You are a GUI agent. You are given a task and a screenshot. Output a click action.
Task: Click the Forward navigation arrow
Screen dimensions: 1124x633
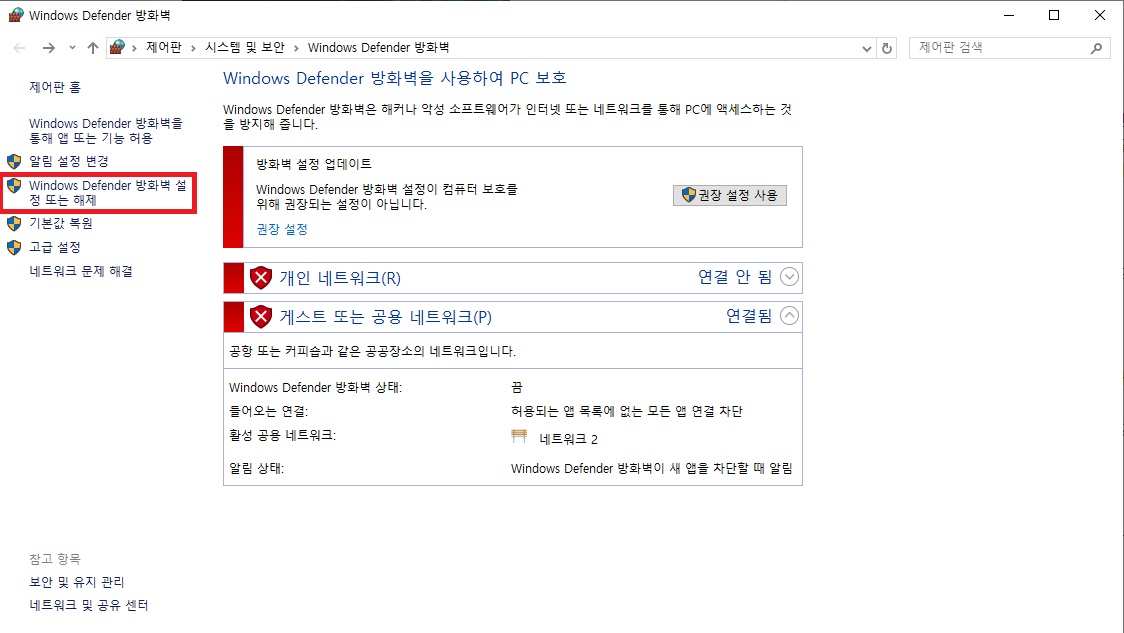[49, 48]
